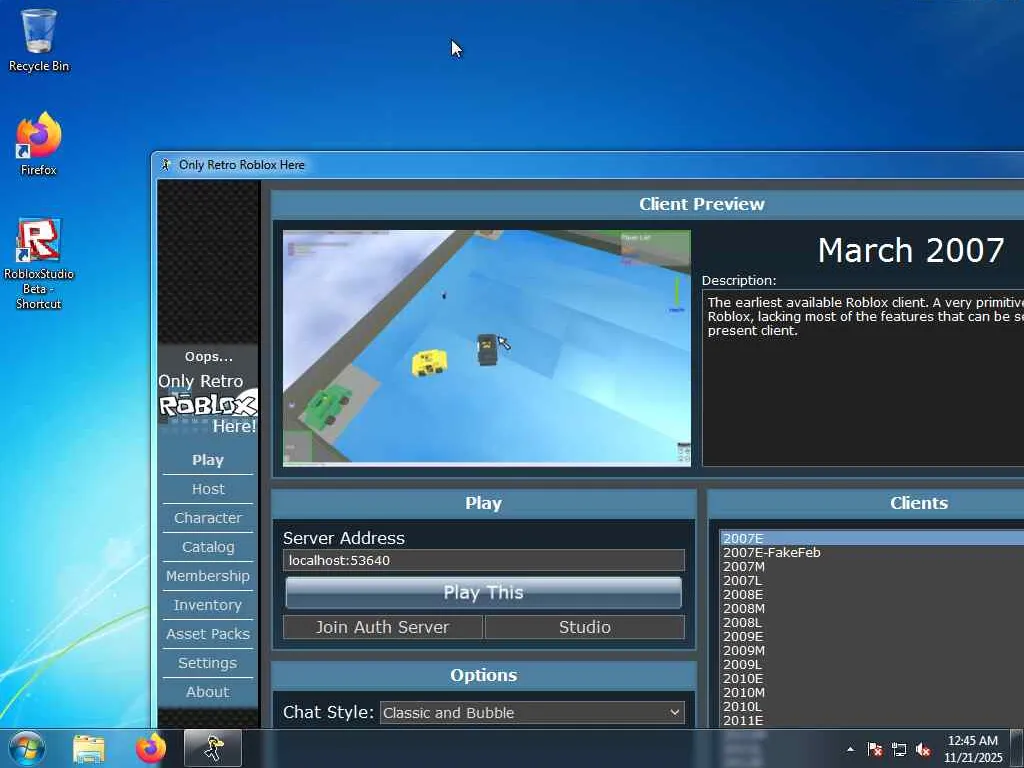Open the Firefox desktop shortcut

click(x=39, y=144)
